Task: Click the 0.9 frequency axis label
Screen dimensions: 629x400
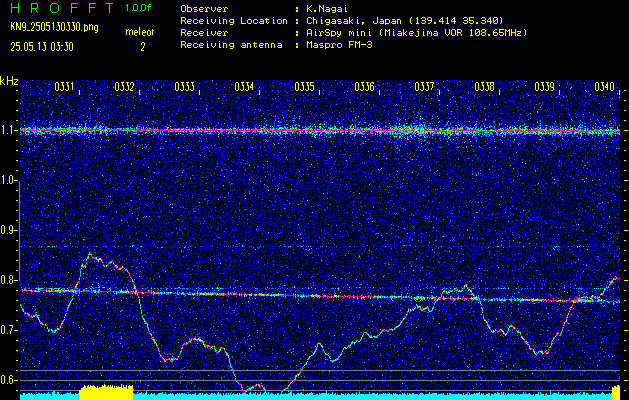Action: pos(6,230)
